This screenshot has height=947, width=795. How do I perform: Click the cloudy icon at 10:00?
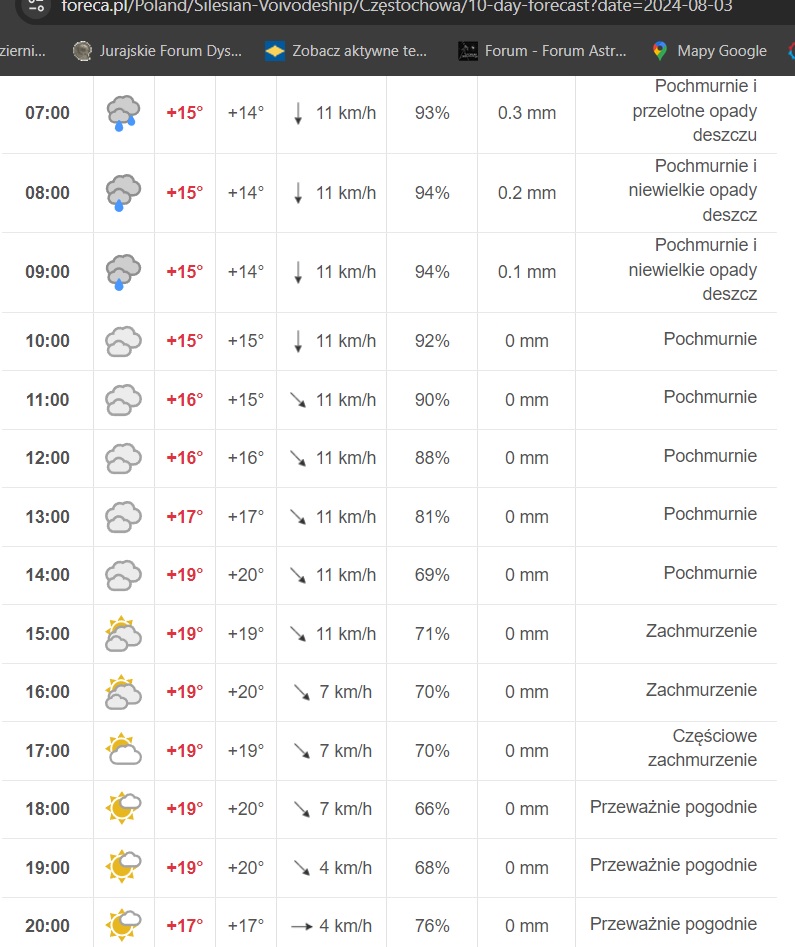[123, 341]
